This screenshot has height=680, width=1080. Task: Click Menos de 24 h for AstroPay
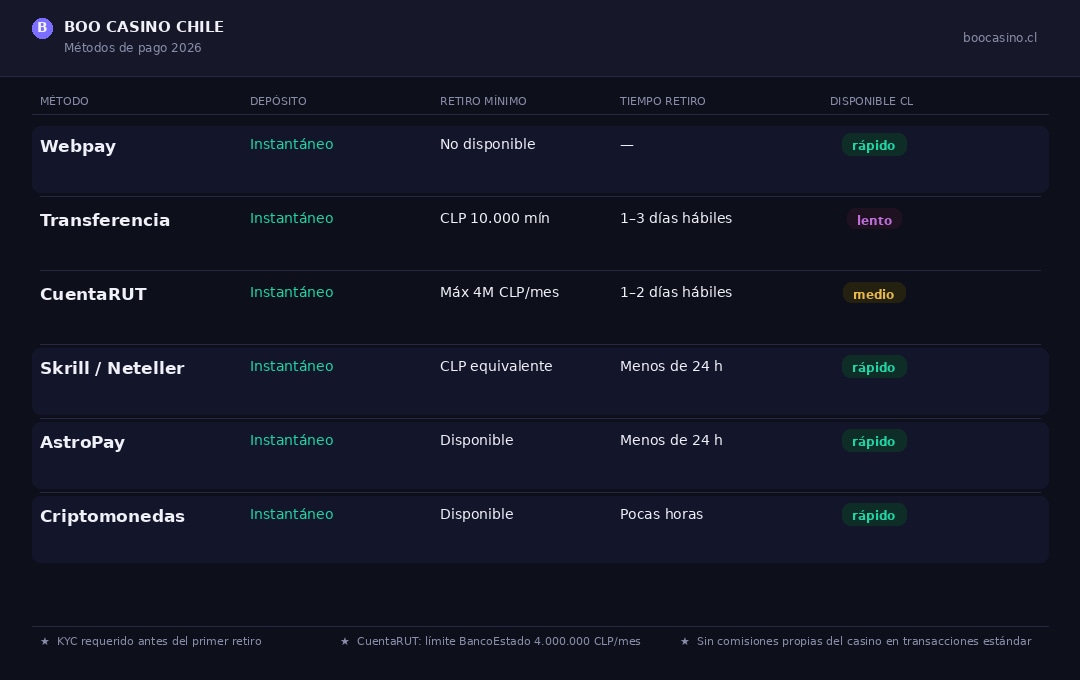coord(671,440)
